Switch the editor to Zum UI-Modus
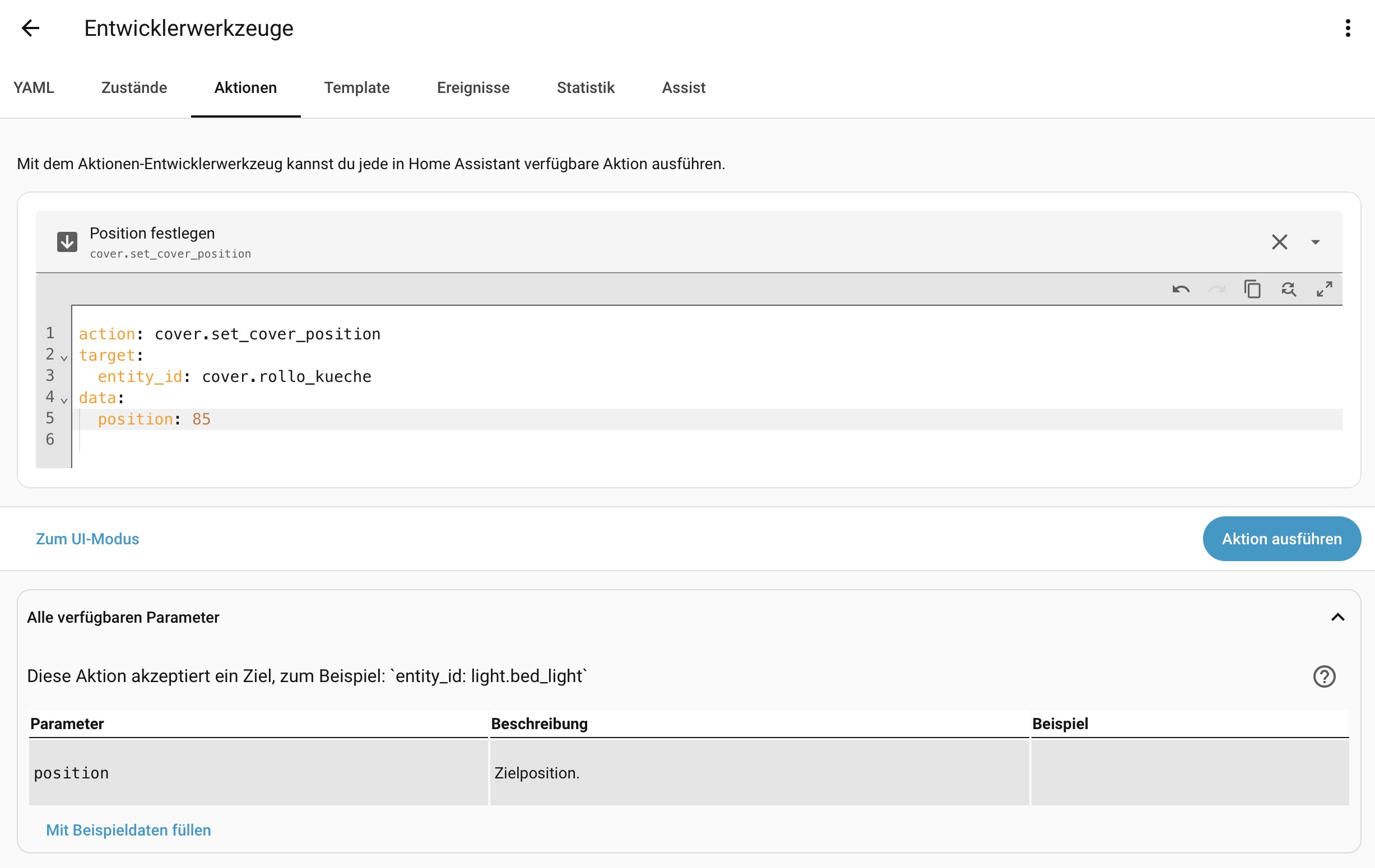The width and height of the screenshot is (1375, 868). click(87, 539)
